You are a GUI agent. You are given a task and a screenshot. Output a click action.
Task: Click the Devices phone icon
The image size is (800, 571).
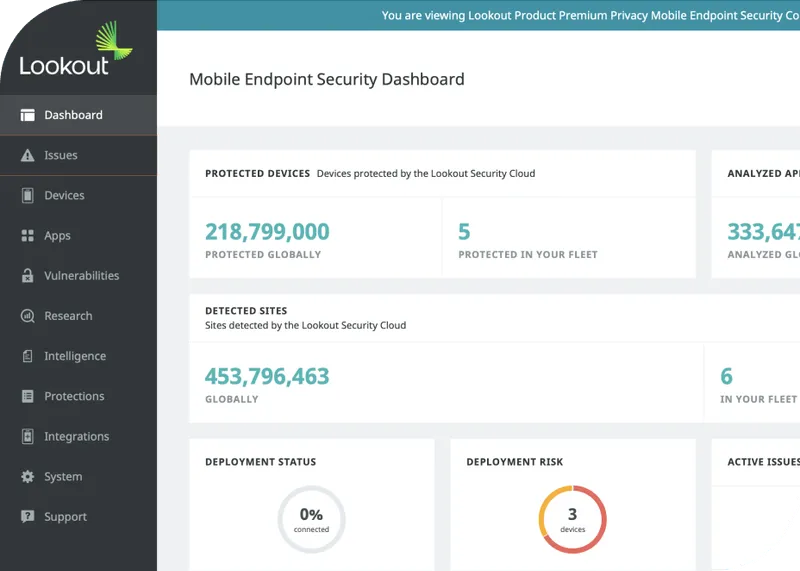click(x=28, y=195)
